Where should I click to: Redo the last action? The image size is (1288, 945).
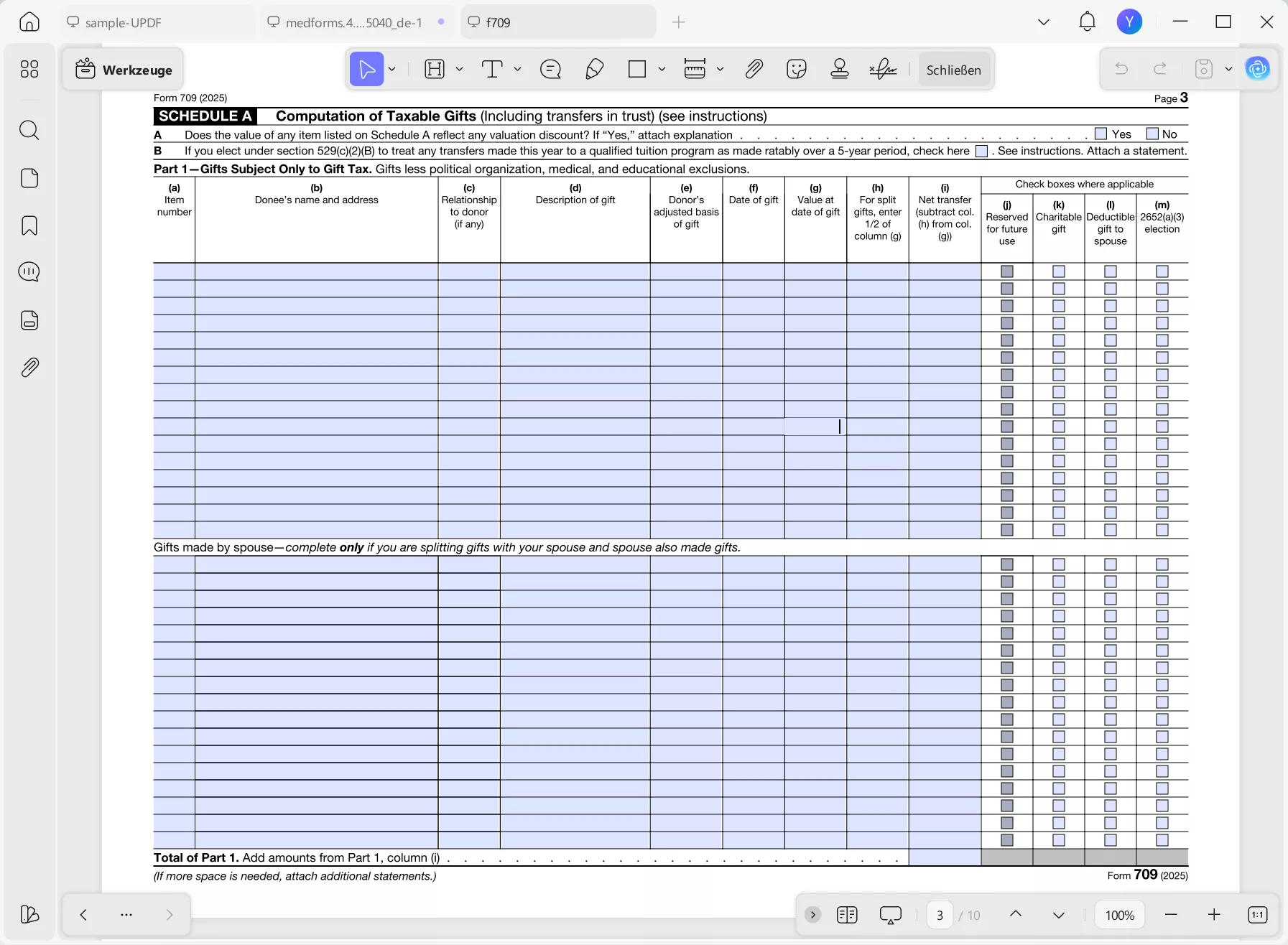[1160, 70]
